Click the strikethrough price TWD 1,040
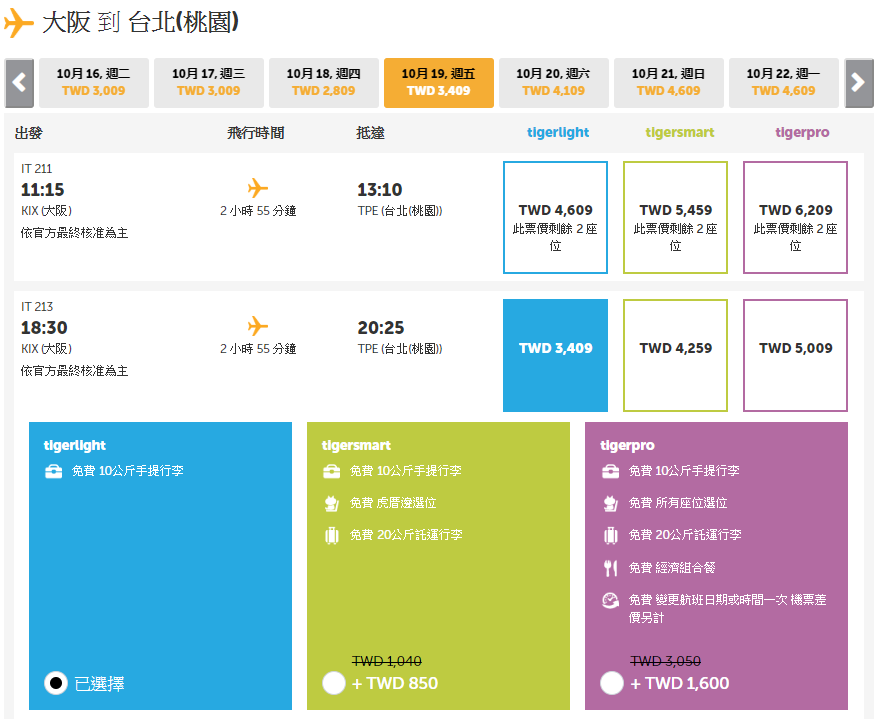 387,661
